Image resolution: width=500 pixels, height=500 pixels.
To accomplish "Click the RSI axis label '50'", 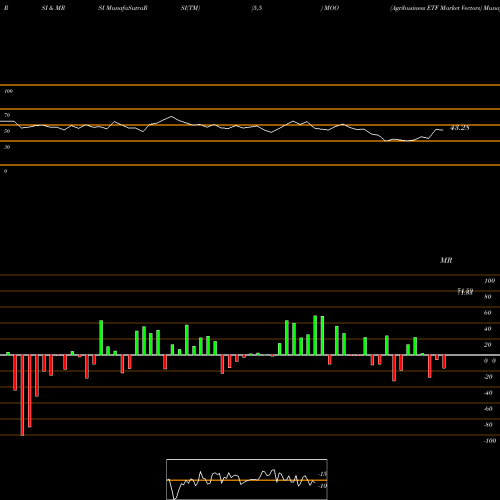I will click(7, 131).
